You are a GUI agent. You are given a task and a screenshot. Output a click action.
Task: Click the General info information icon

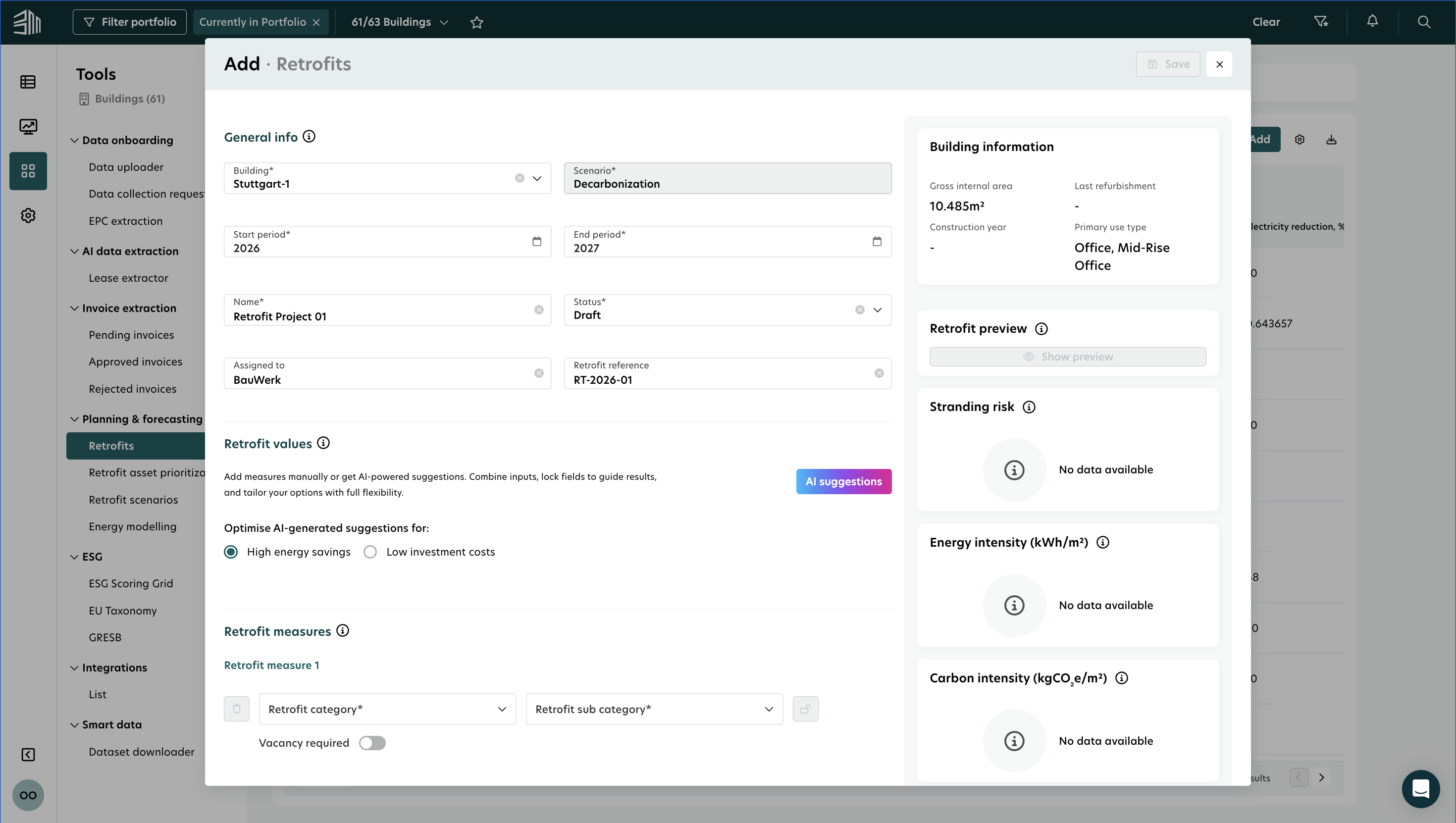[309, 136]
